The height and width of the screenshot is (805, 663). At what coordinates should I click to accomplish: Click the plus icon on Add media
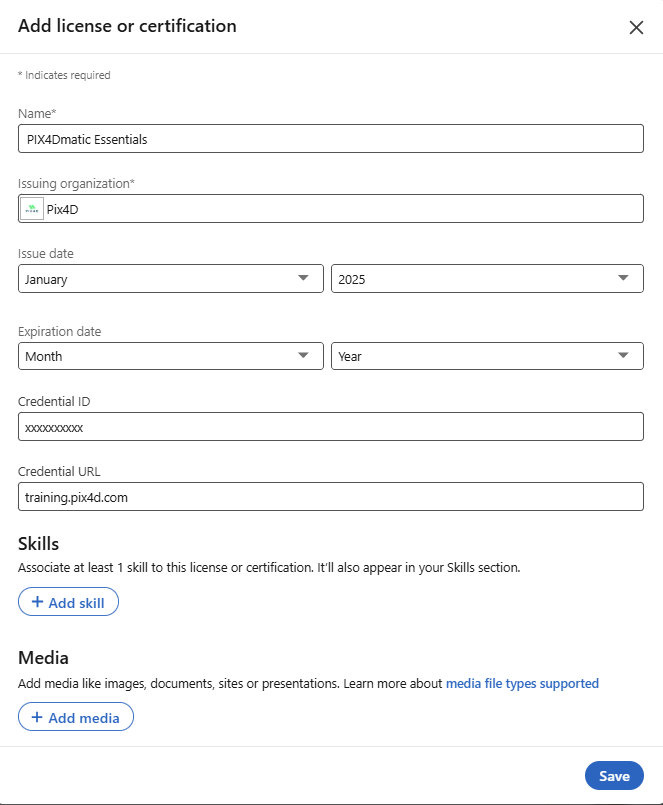click(x=37, y=718)
